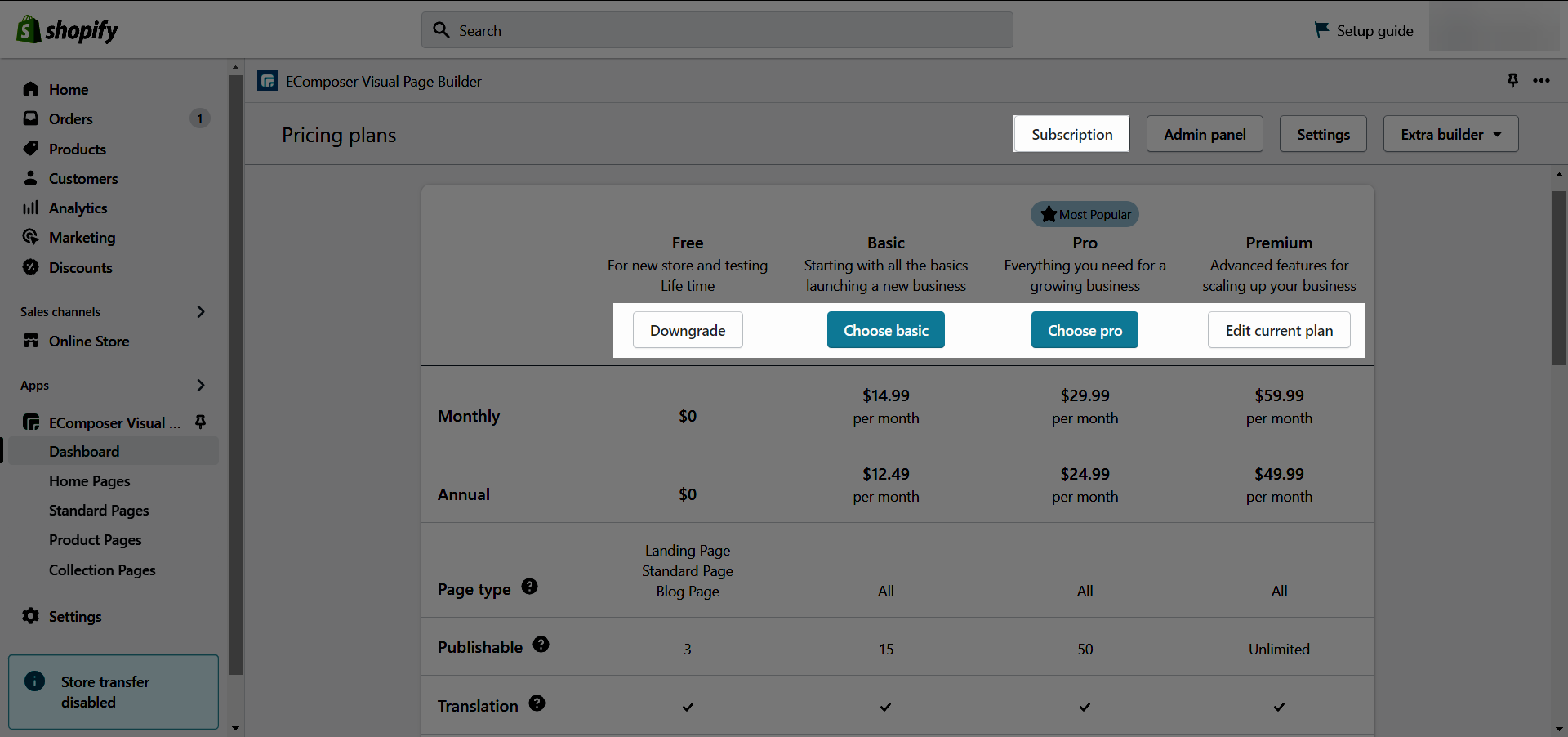Image resolution: width=1568 pixels, height=737 pixels.
Task: Click the Edit current plan button
Action: (x=1279, y=330)
